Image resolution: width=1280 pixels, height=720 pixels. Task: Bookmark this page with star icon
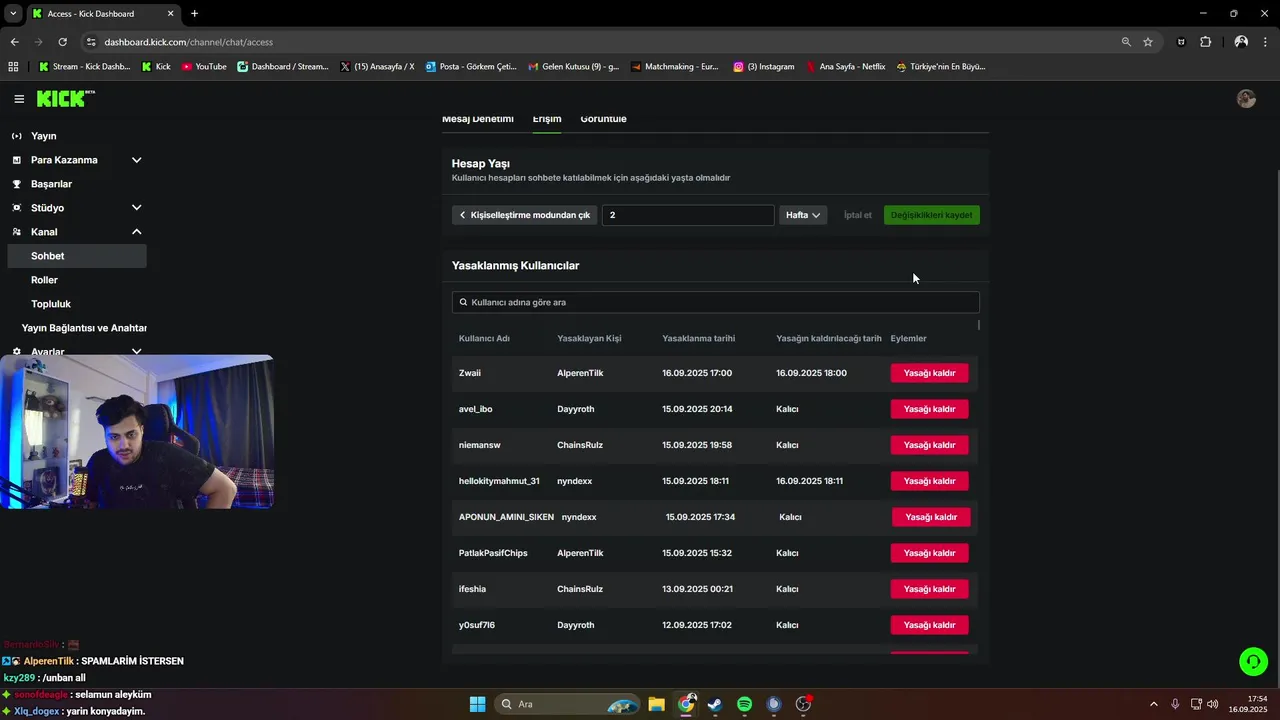pyautogui.click(x=1148, y=42)
